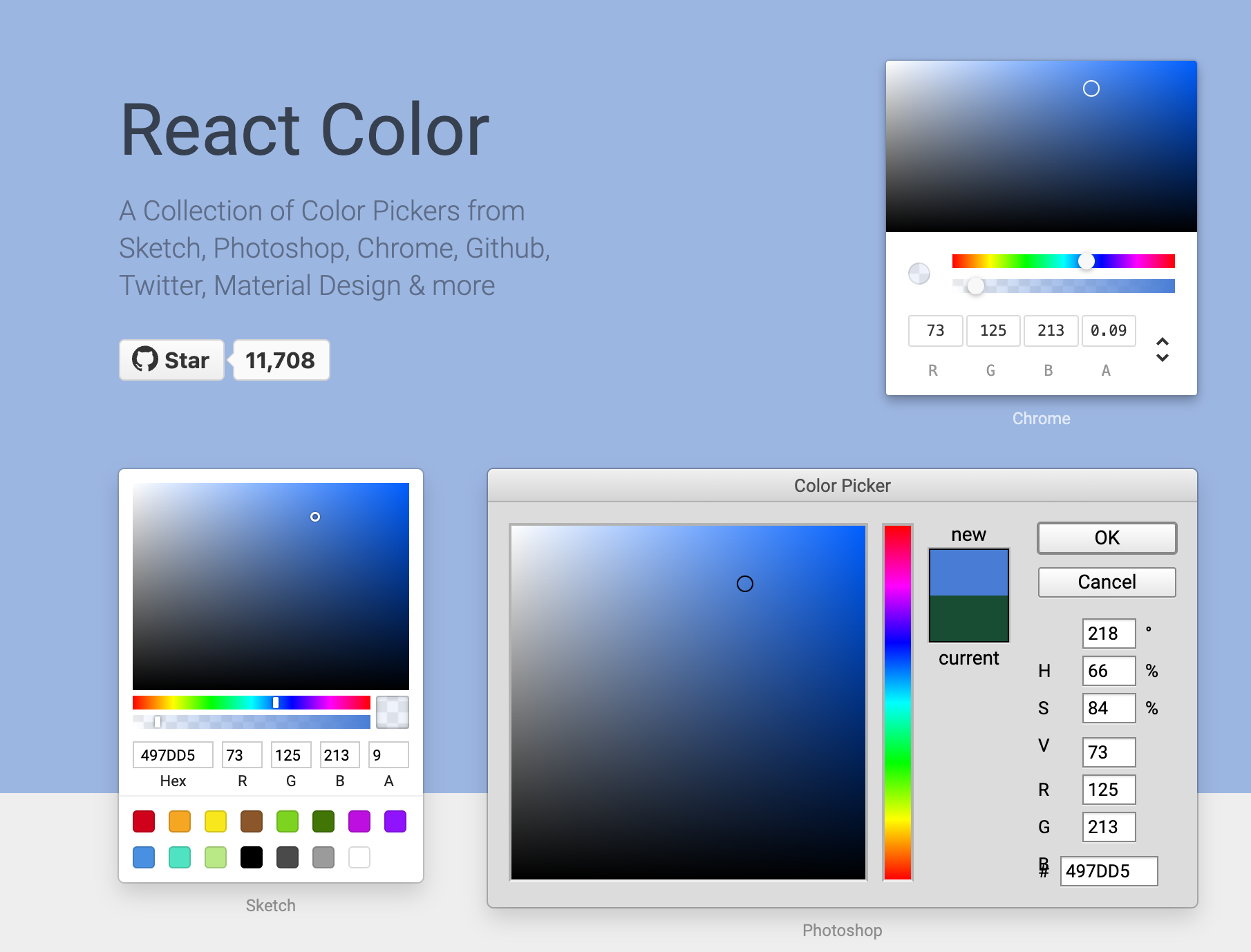Viewport: 1251px width, 952px height.
Task: Select the white preset swatch in Sketch
Action: pos(359,857)
